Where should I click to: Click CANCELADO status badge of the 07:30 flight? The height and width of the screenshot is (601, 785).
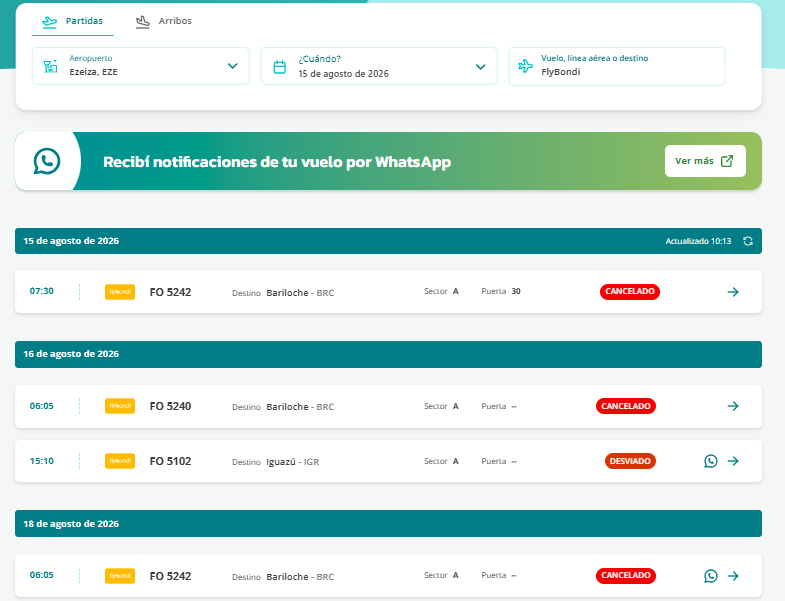click(x=630, y=291)
